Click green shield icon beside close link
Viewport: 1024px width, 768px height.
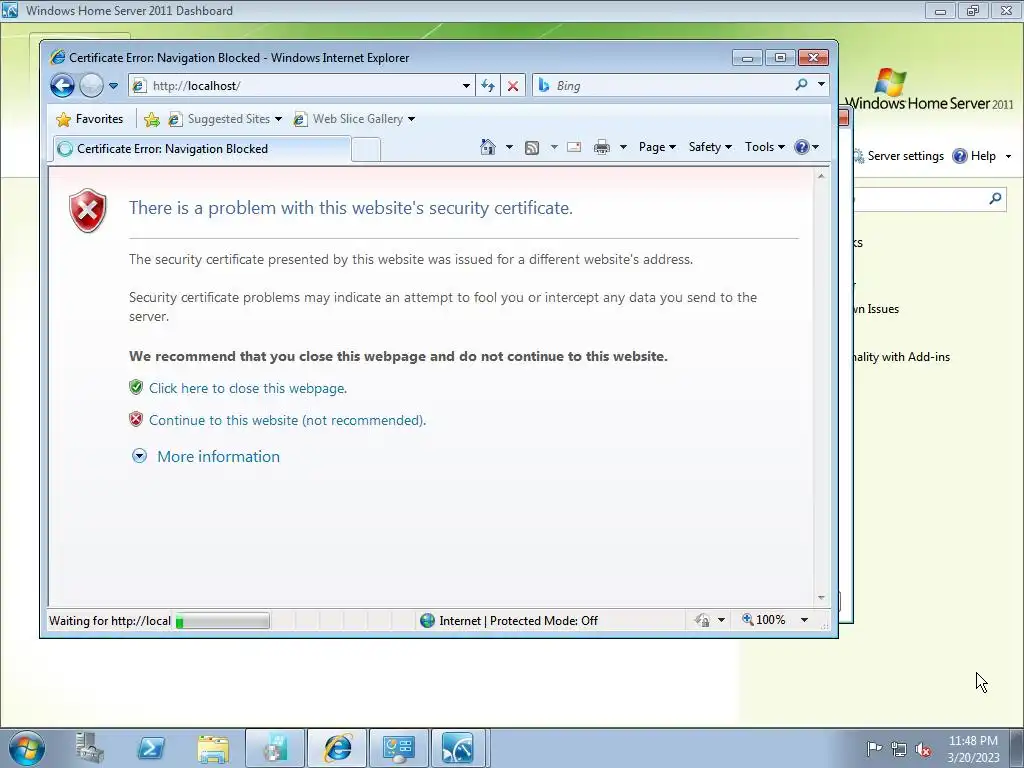(136, 387)
